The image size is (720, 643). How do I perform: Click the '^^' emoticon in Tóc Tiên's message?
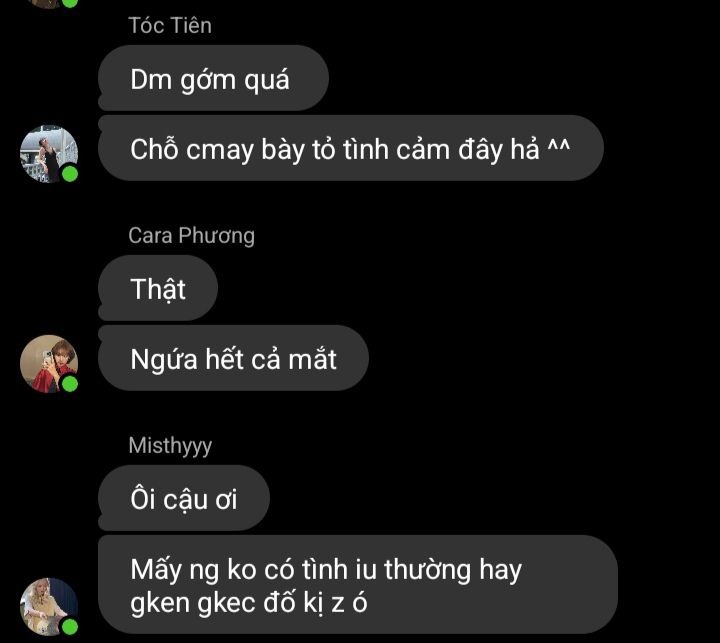coord(558,147)
